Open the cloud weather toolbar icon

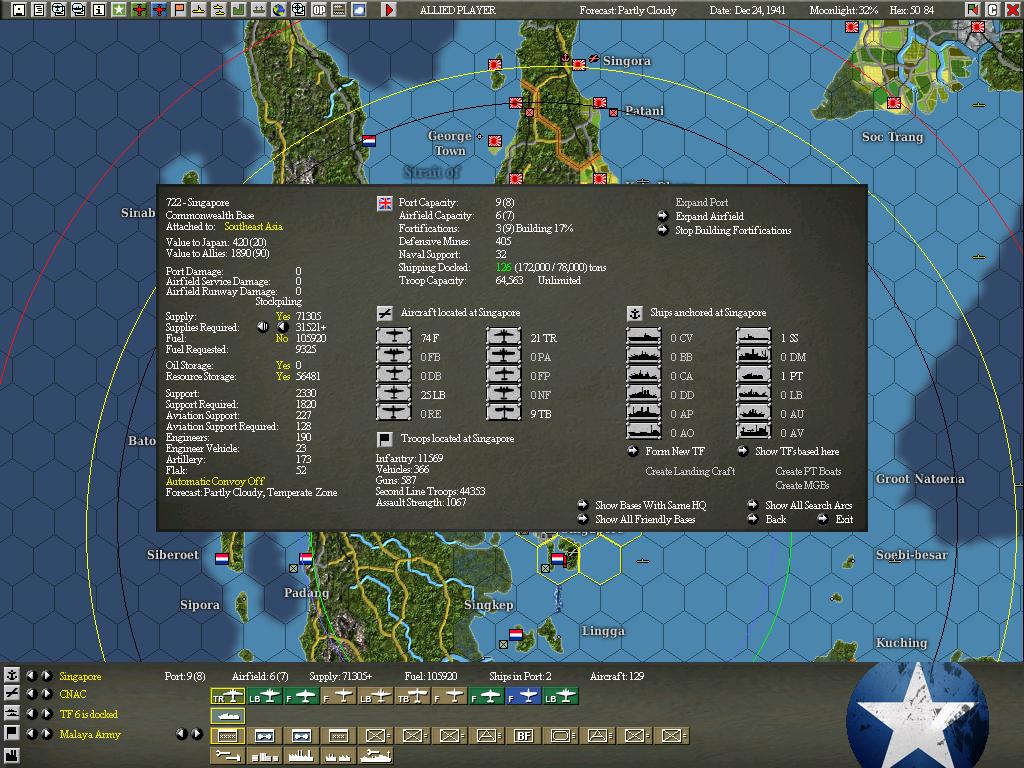coord(359,9)
